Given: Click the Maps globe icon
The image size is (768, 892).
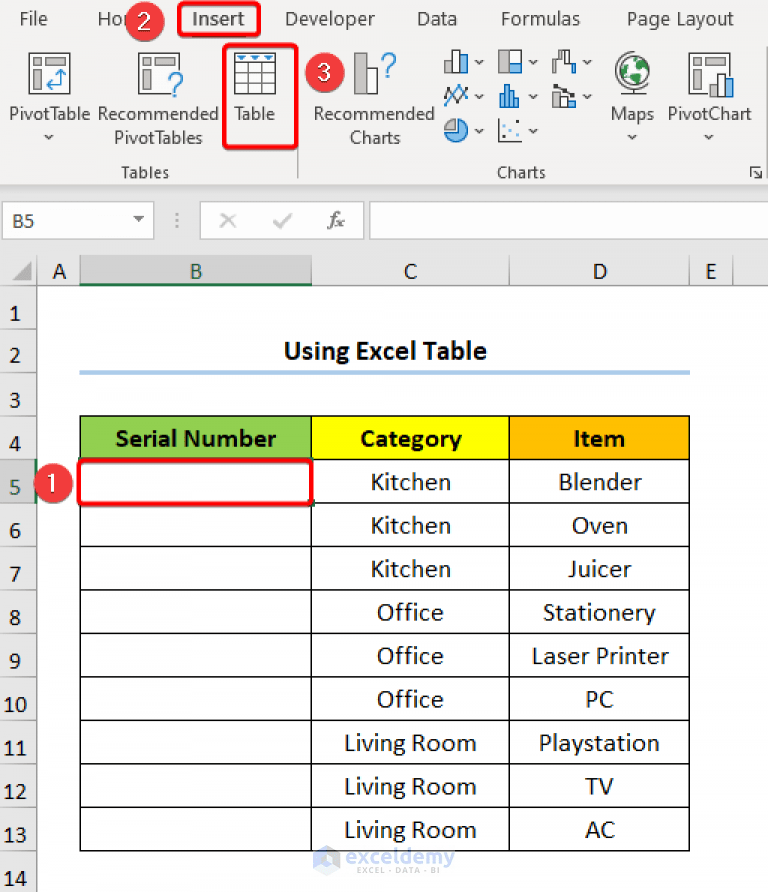Looking at the screenshot, I should pos(632,73).
